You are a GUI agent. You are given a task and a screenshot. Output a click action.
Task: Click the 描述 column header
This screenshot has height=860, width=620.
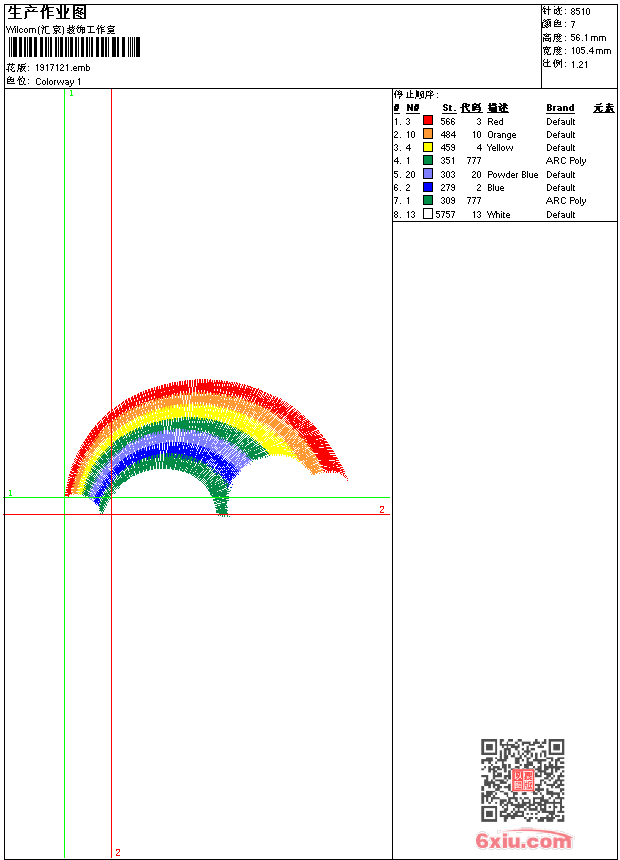[497, 108]
